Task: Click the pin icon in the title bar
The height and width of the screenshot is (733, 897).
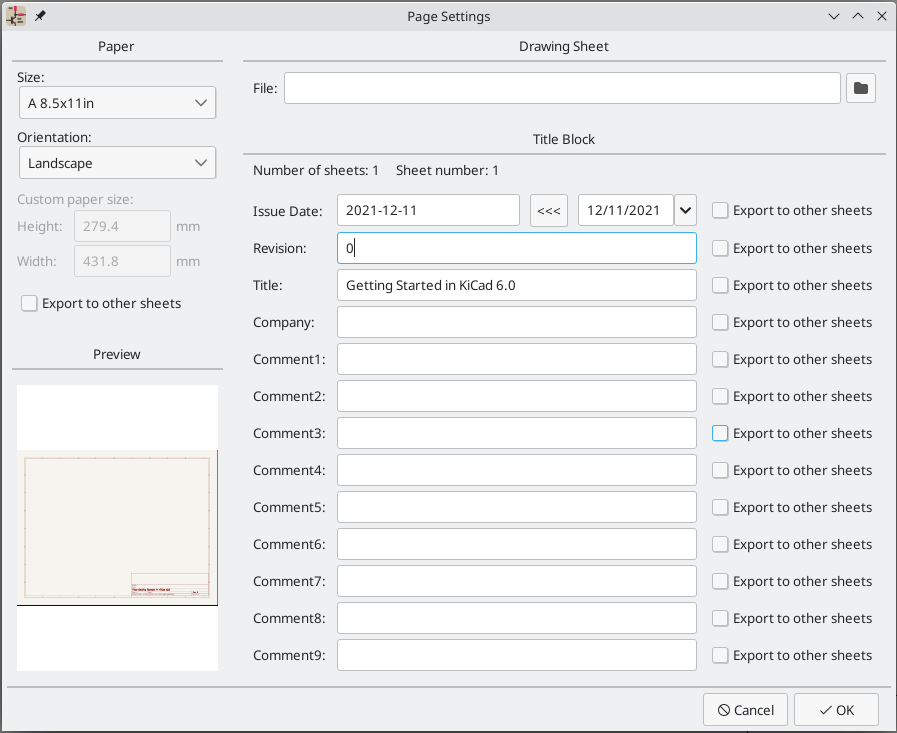Action: (x=39, y=15)
